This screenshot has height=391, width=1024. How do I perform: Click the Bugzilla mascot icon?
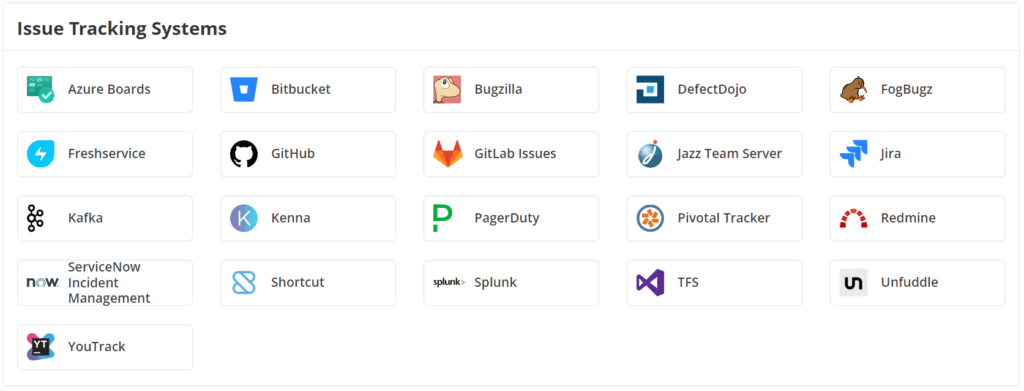point(447,89)
